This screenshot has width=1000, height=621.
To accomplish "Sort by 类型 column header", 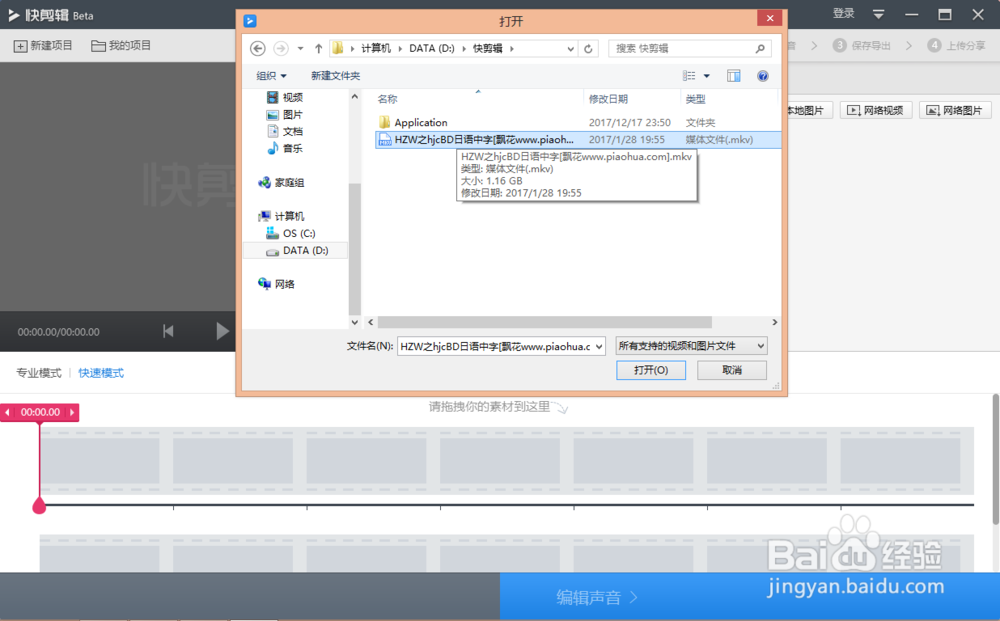I will click(x=696, y=99).
